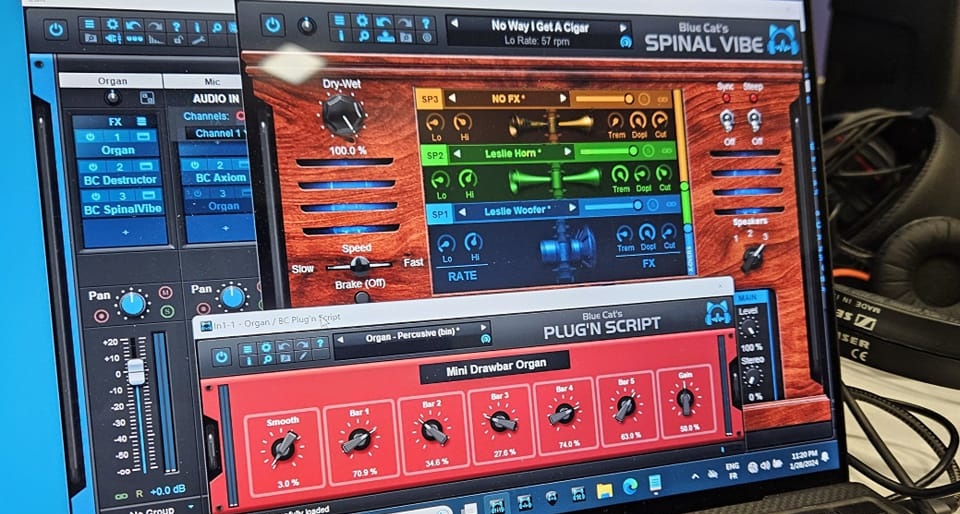Open Microsoft Edge from Windows taskbar
This screenshot has width=960, height=514.
[630, 487]
